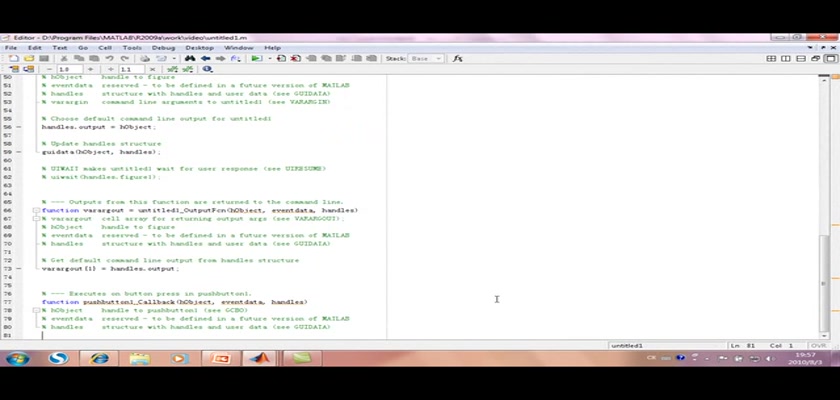Clear all breakpoints icon

pos(296,58)
